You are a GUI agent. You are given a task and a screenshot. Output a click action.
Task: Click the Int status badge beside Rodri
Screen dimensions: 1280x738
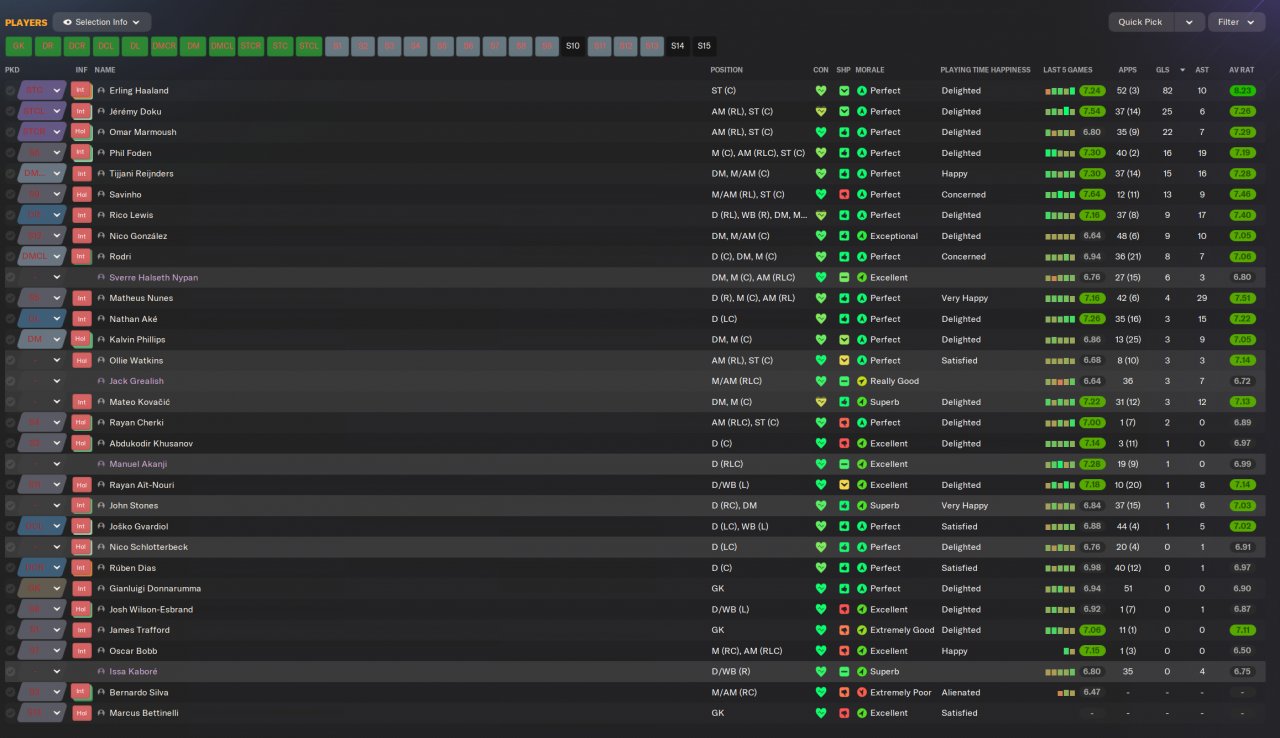[82, 257]
